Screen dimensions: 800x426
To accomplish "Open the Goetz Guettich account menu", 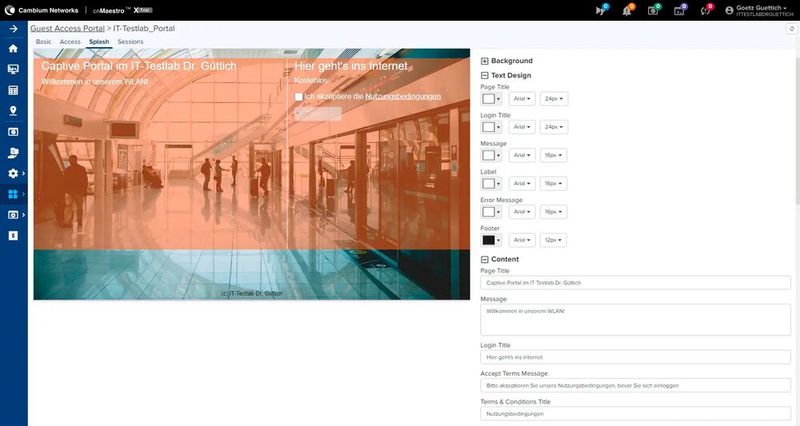I will tap(759, 10).
